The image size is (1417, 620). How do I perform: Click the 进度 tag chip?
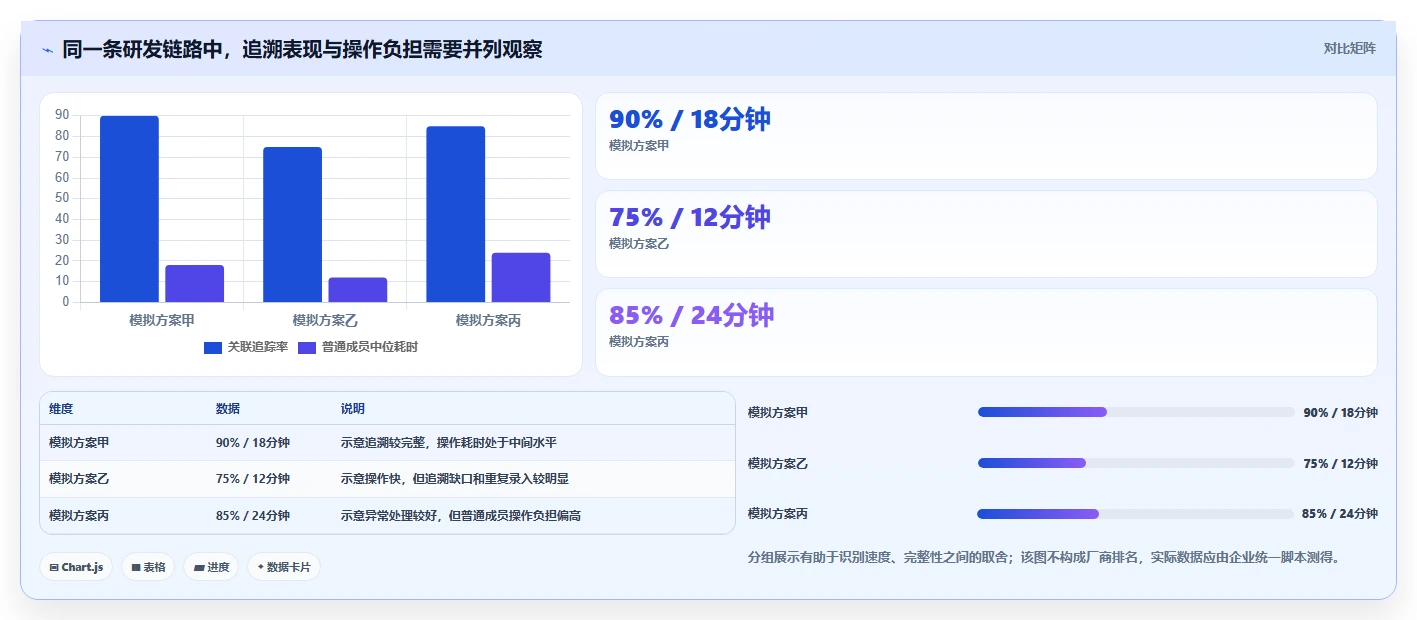[211, 567]
